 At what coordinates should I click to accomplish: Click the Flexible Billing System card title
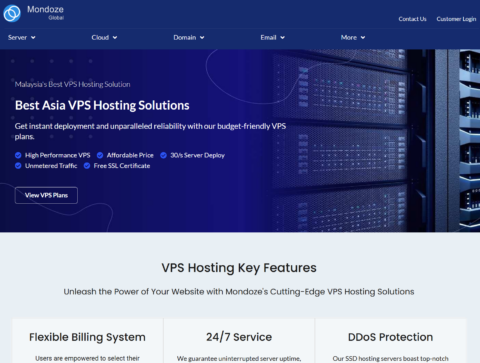click(87, 337)
